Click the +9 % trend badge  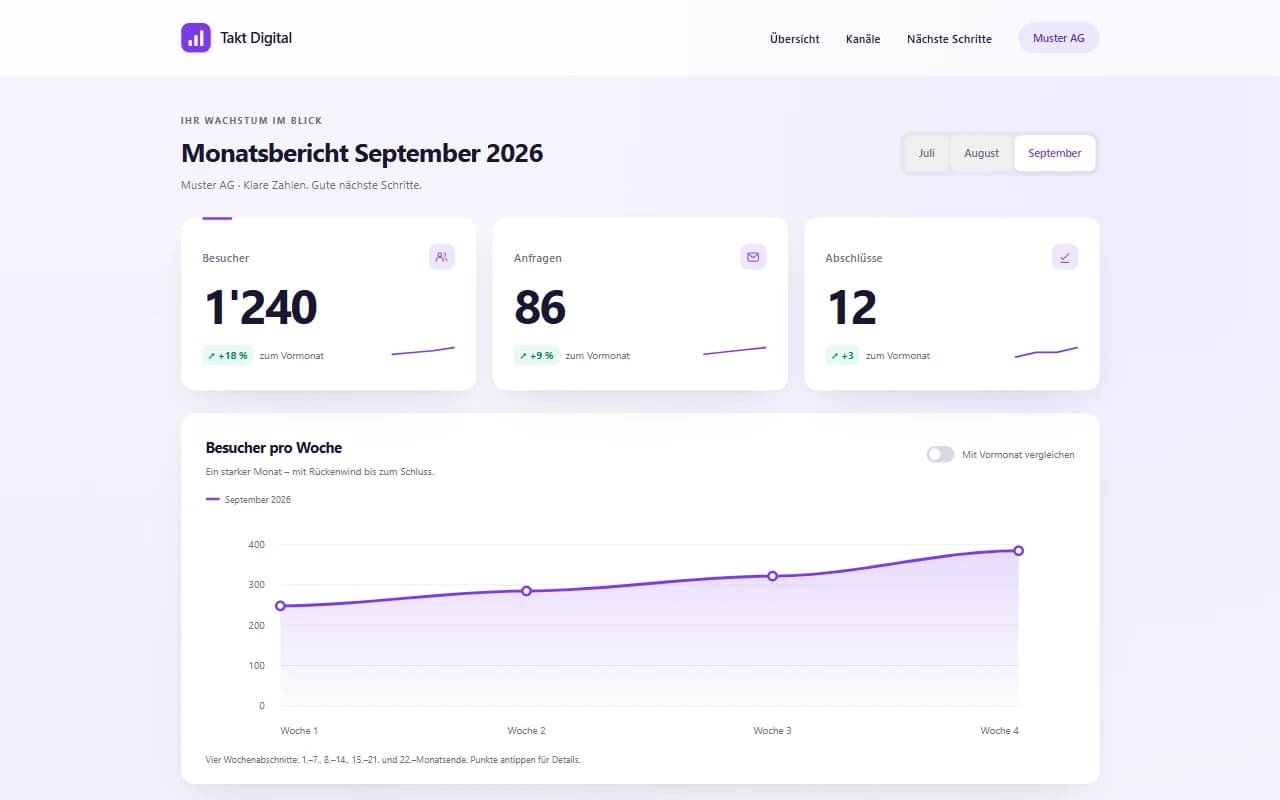[x=536, y=355]
